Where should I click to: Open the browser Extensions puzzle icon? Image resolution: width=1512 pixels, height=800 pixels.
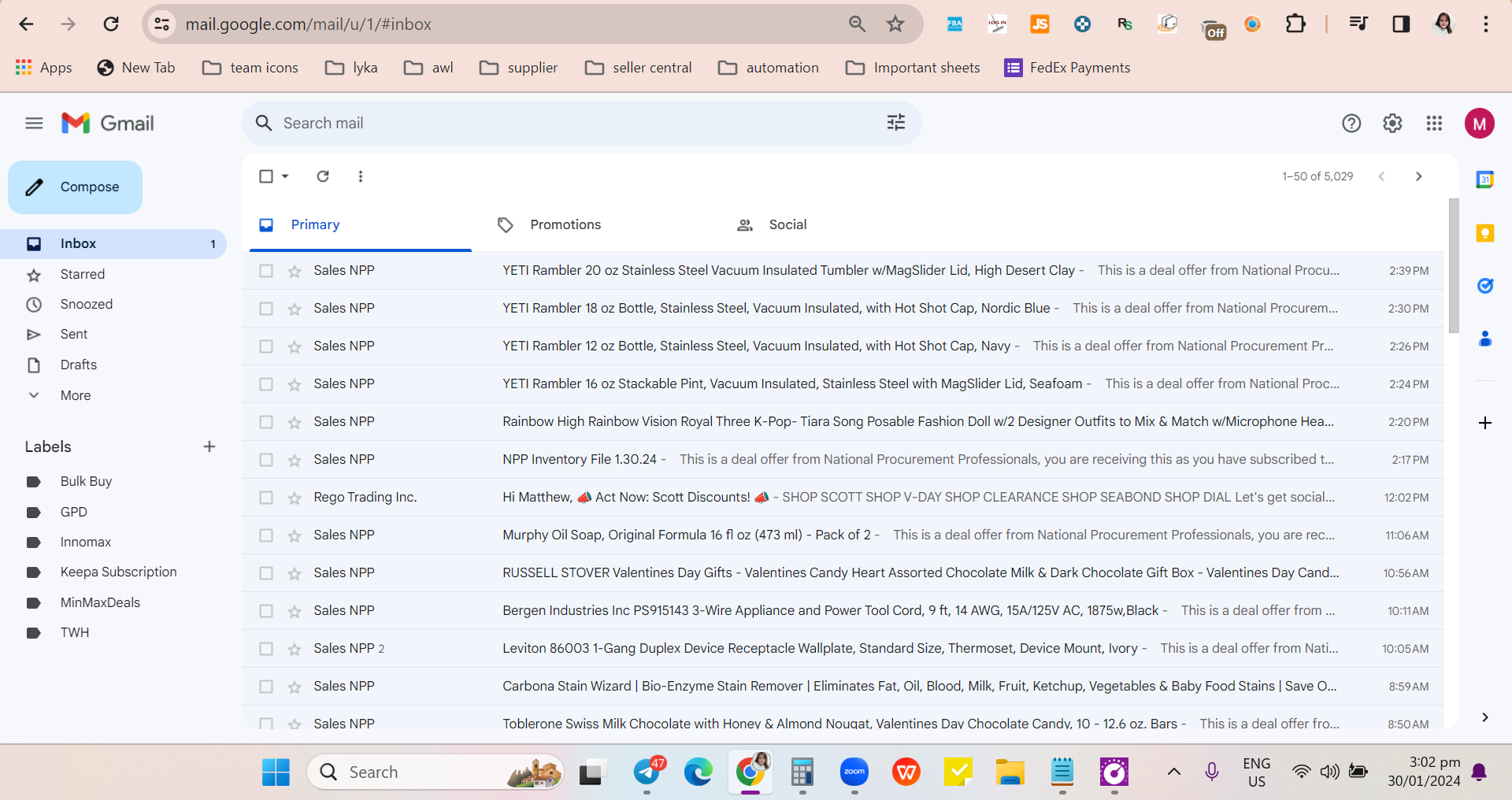pyautogui.click(x=1295, y=24)
